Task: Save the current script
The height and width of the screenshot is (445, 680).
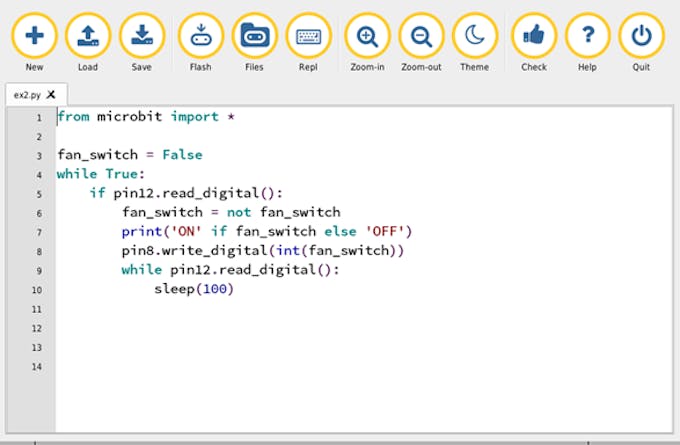Action: click(x=142, y=37)
